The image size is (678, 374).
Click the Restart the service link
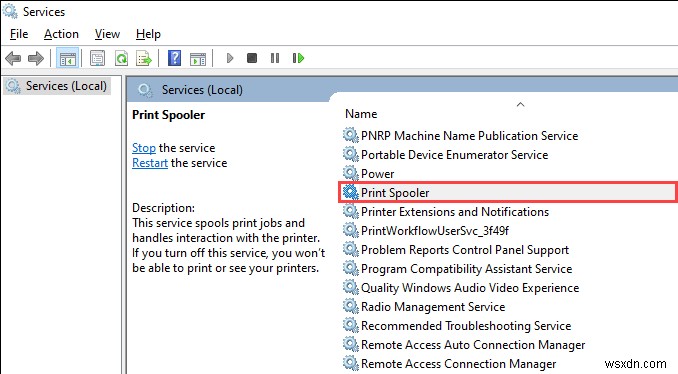(150, 163)
